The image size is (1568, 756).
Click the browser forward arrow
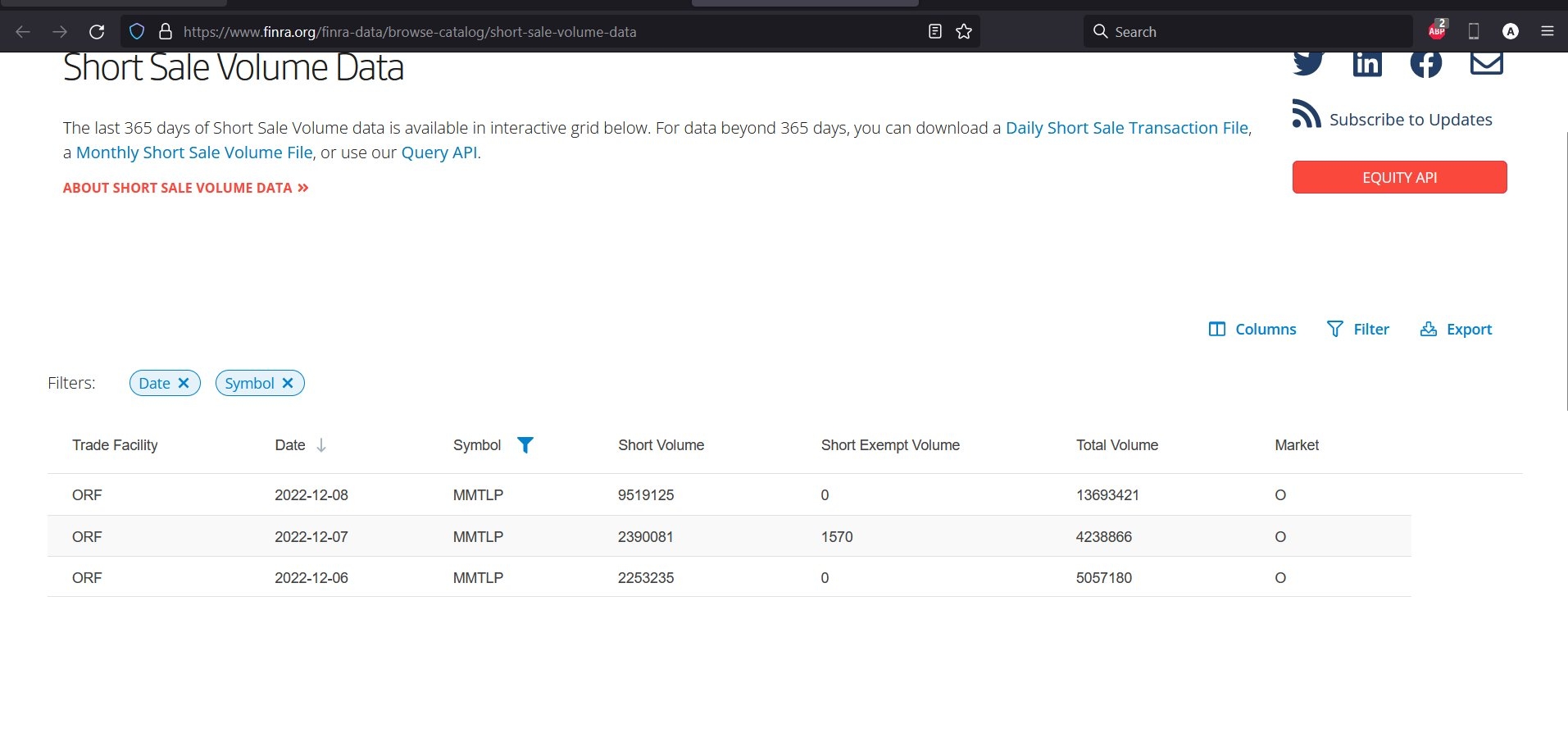click(60, 32)
